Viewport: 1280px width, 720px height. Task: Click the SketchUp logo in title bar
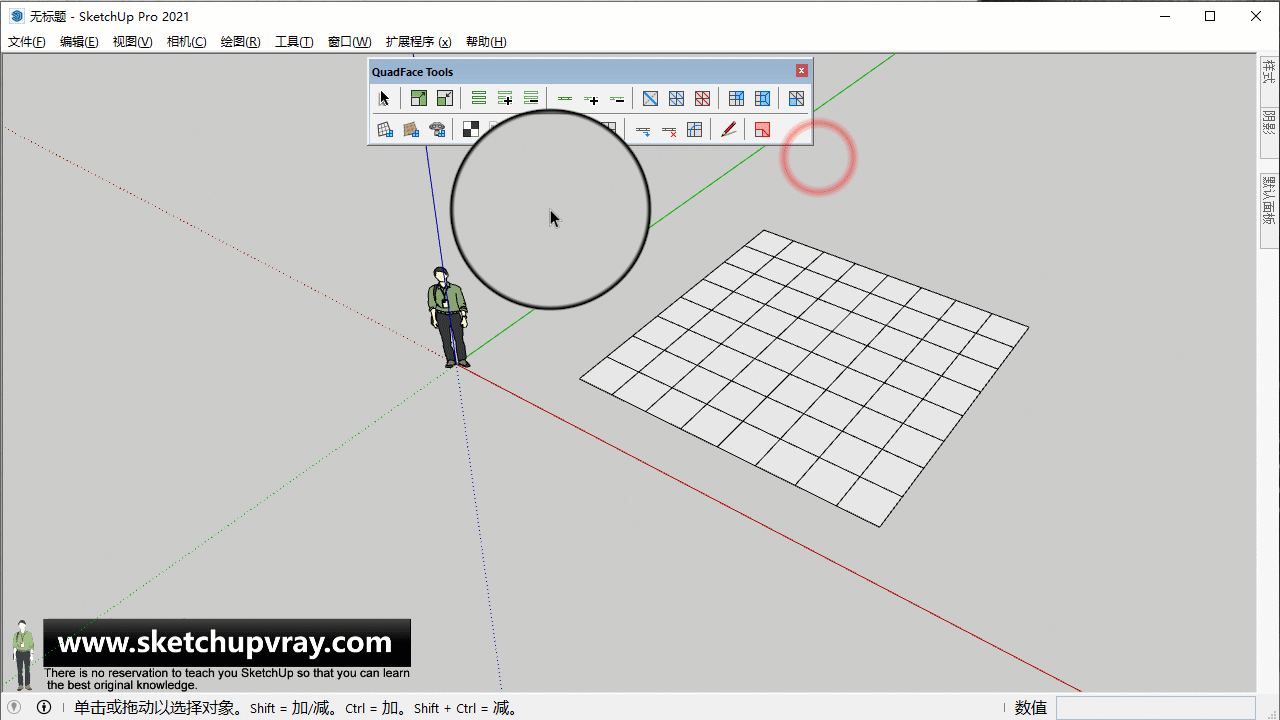point(16,16)
